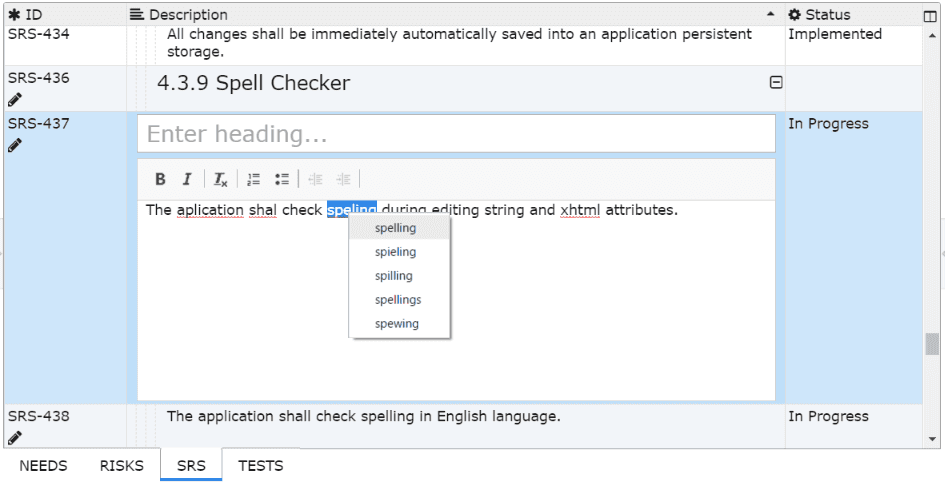The image size is (945, 486).
Task: Sort by the Description column header
Action: pyautogui.click(x=188, y=15)
